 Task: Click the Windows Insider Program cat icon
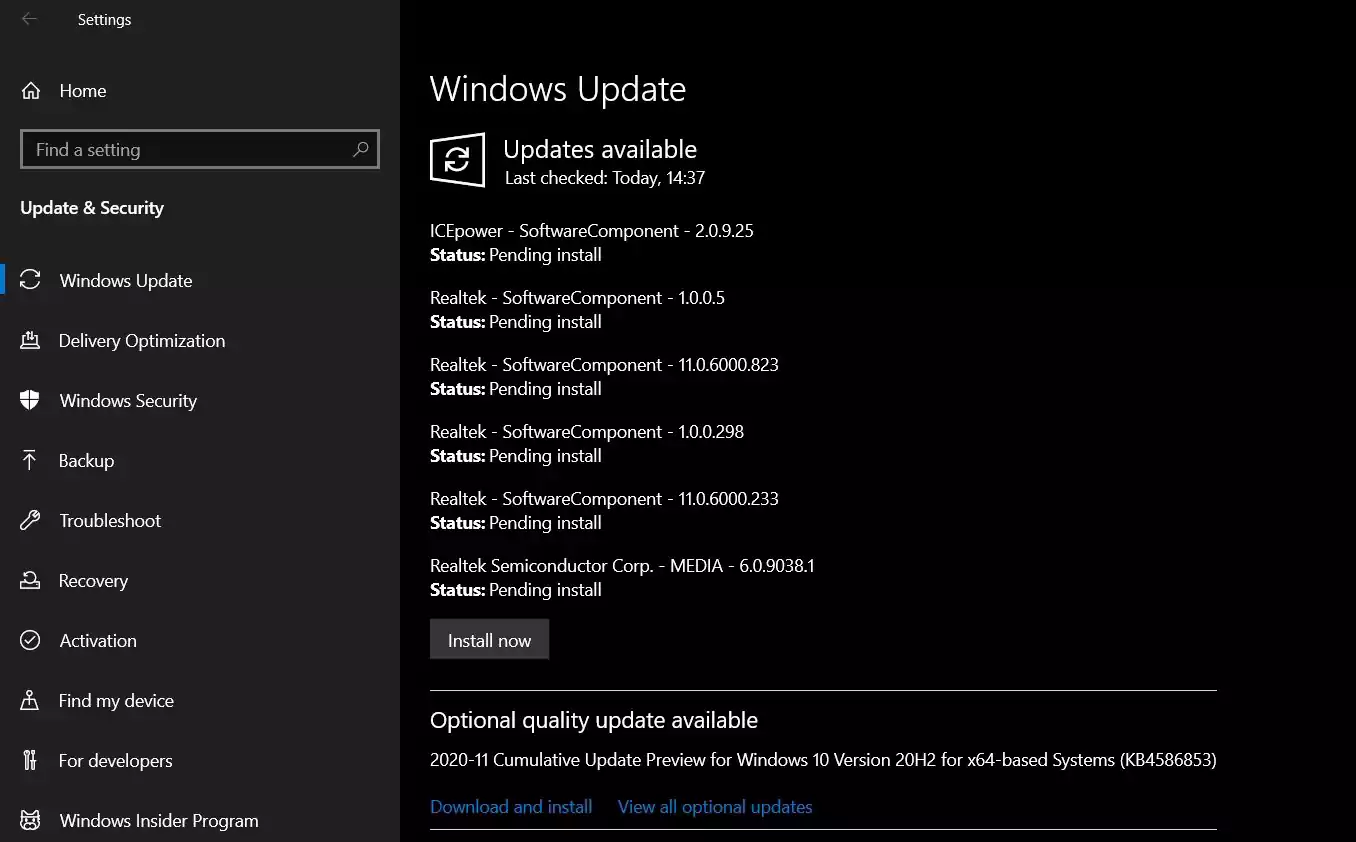point(30,820)
